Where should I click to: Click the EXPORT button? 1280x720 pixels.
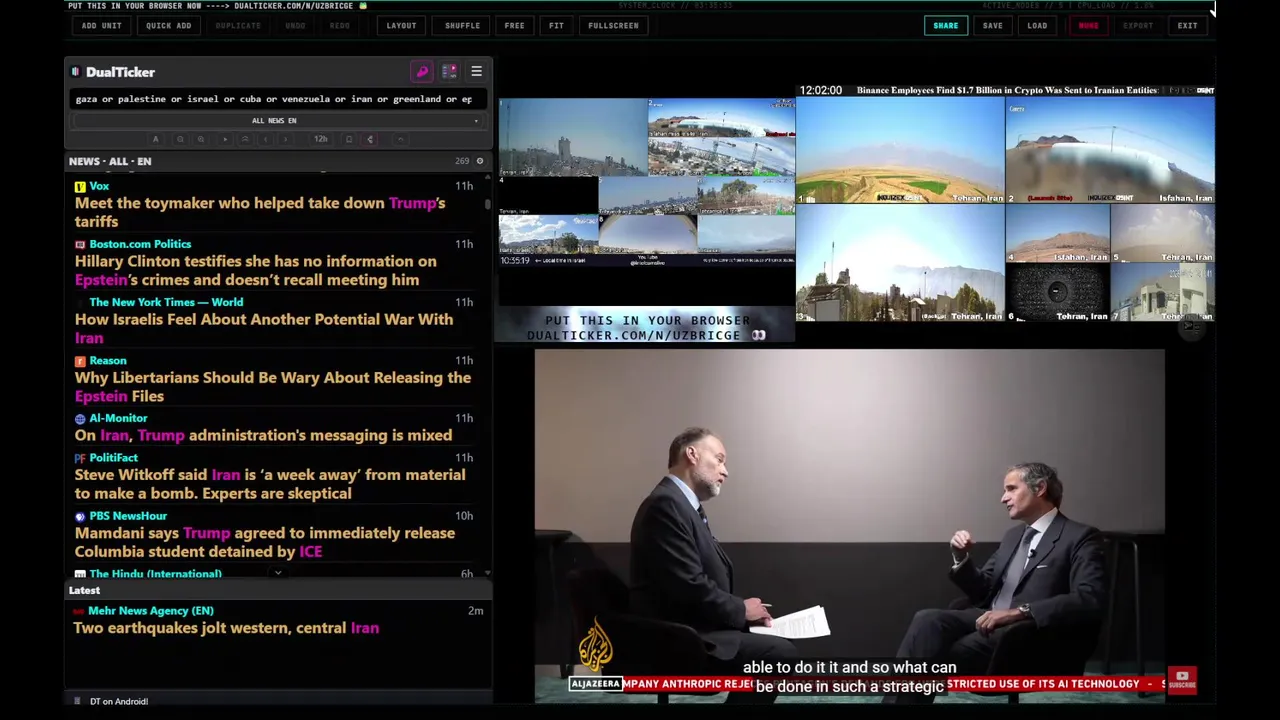click(1138, 26)
